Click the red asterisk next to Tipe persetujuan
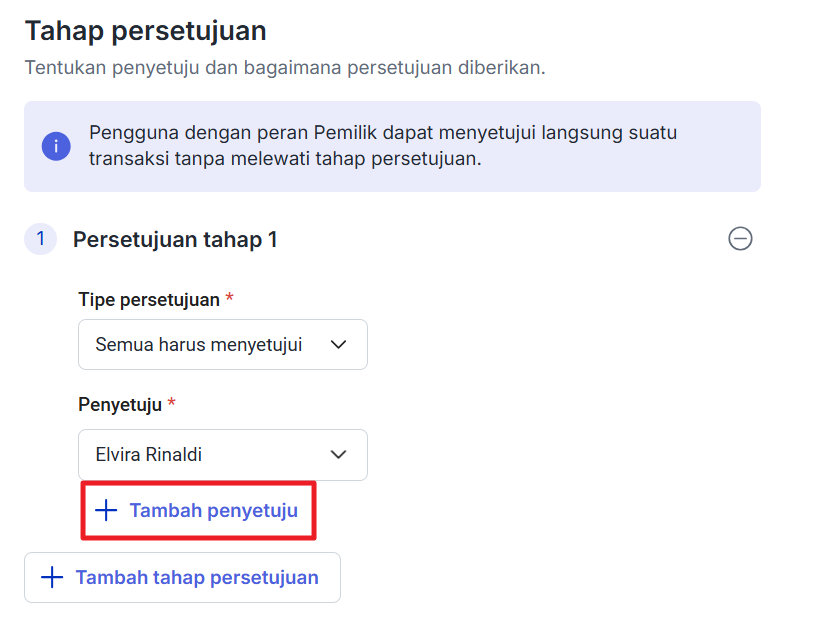Viewport: 824px width, 632px height. coord(230,300)
